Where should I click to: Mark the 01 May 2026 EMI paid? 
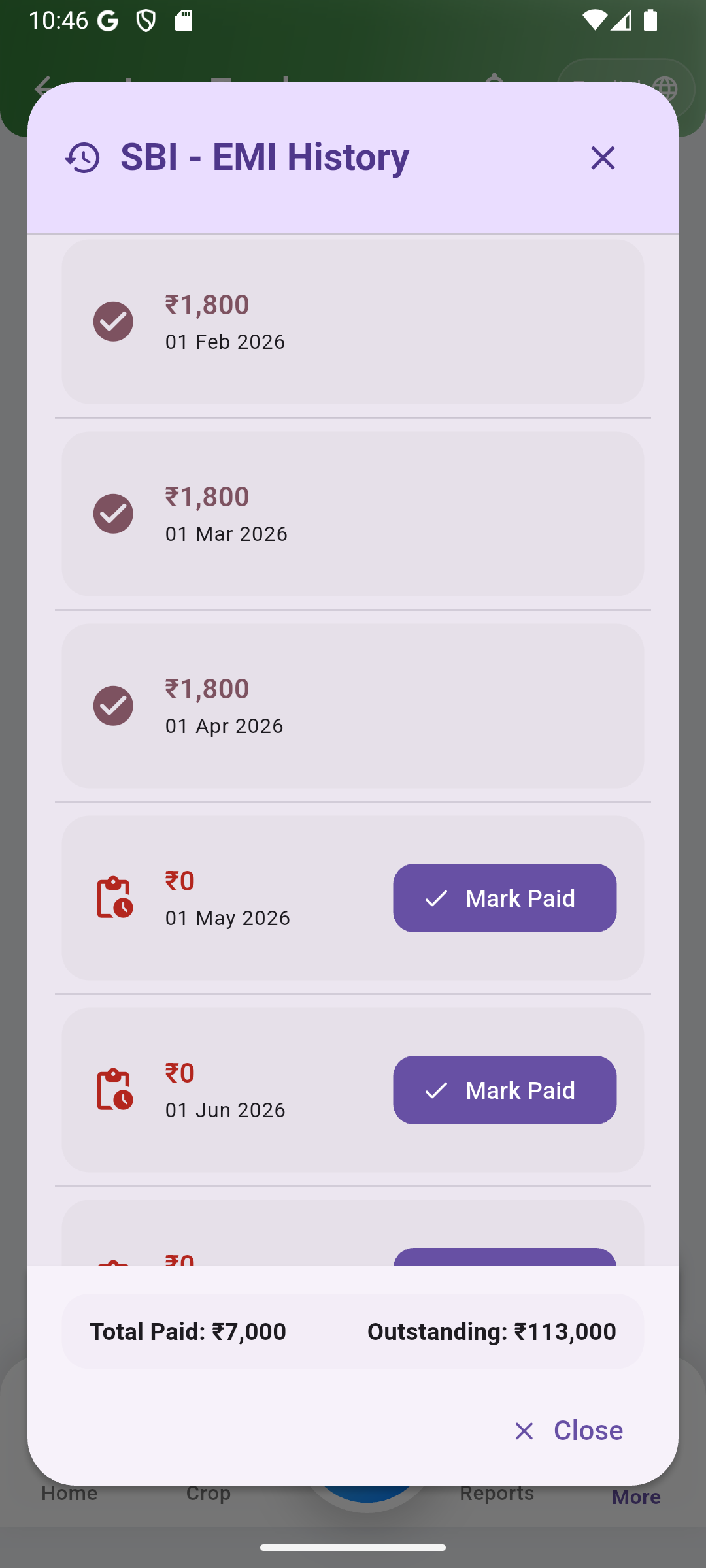point(504,898)
